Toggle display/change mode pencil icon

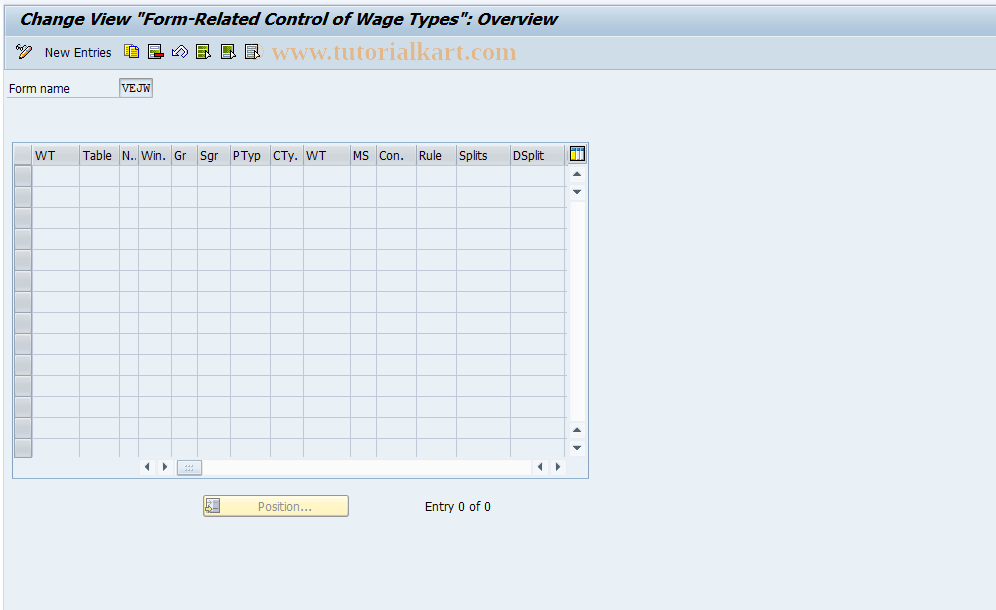(24, 52)
